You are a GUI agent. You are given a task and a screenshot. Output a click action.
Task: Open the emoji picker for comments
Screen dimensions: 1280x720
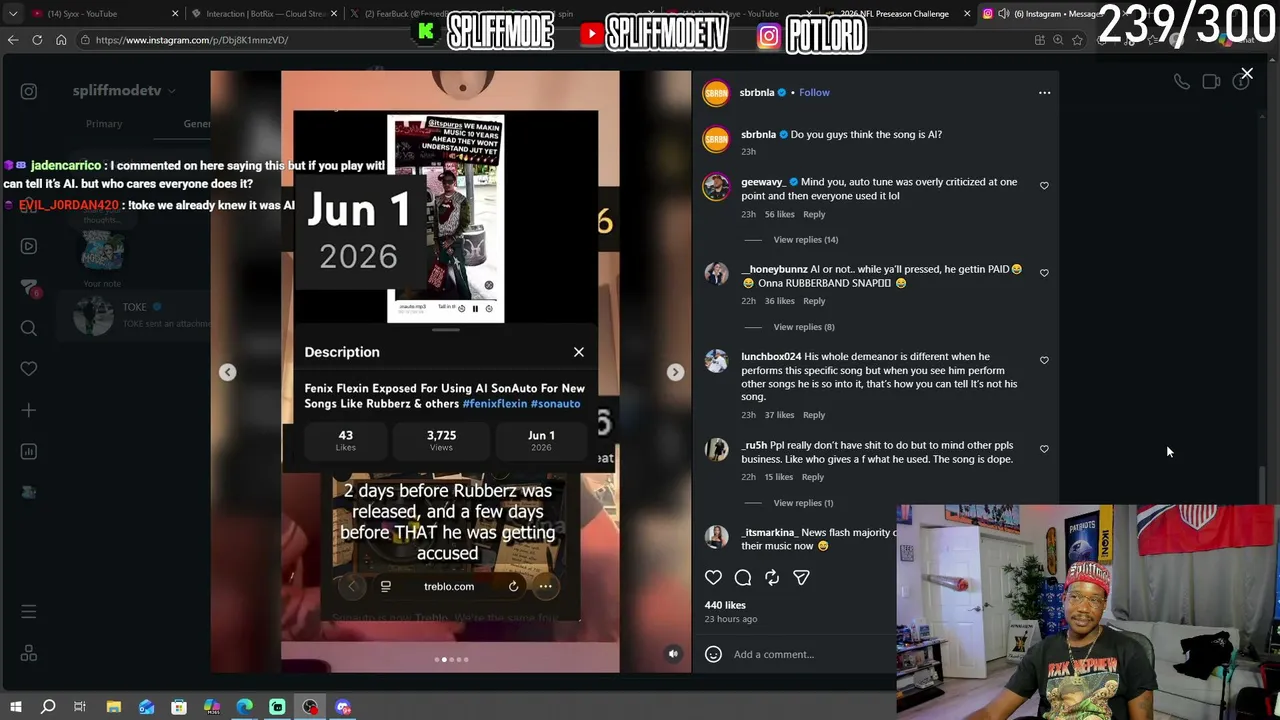(x=713, y=654)
